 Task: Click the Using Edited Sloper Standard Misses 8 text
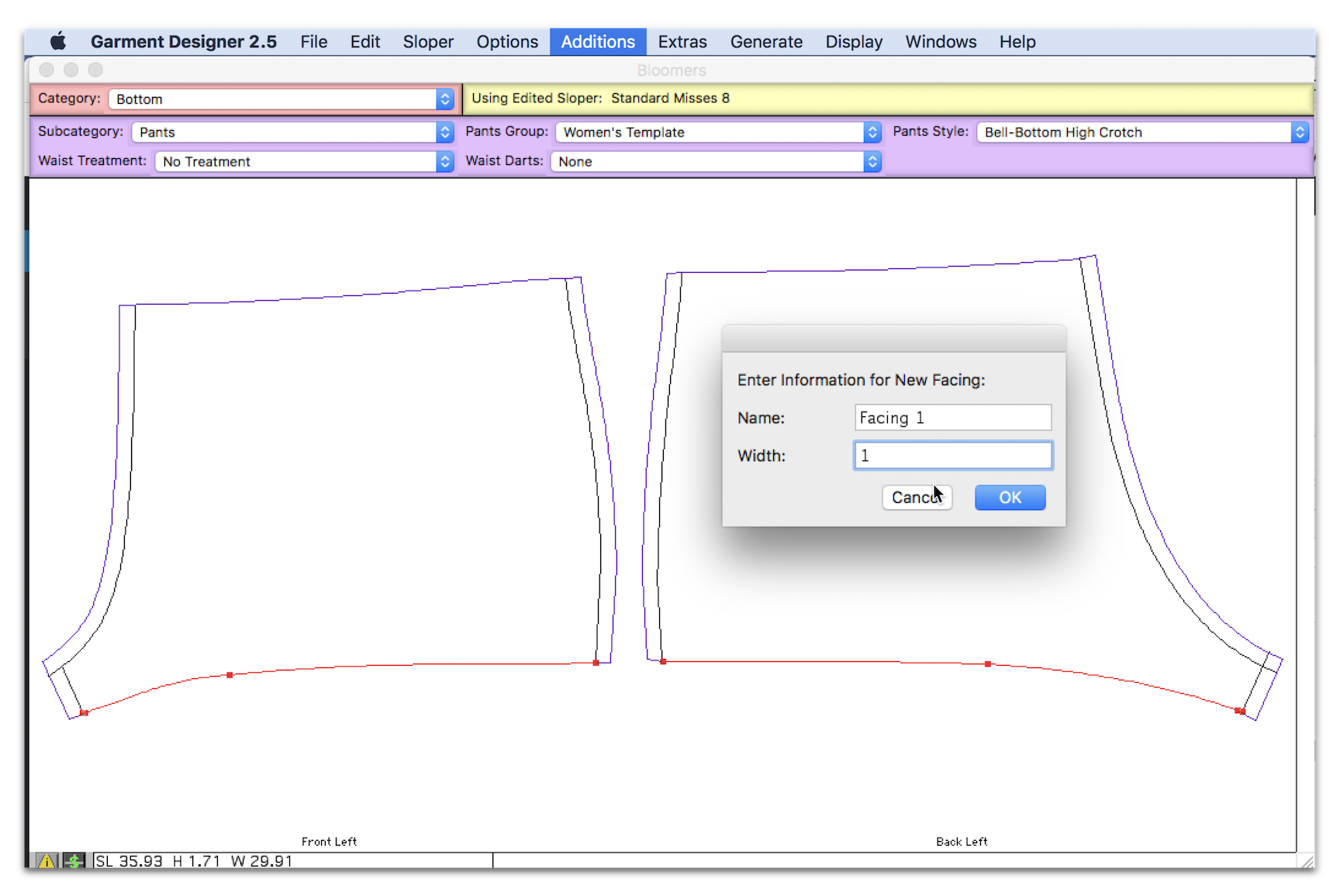[600, 98]
